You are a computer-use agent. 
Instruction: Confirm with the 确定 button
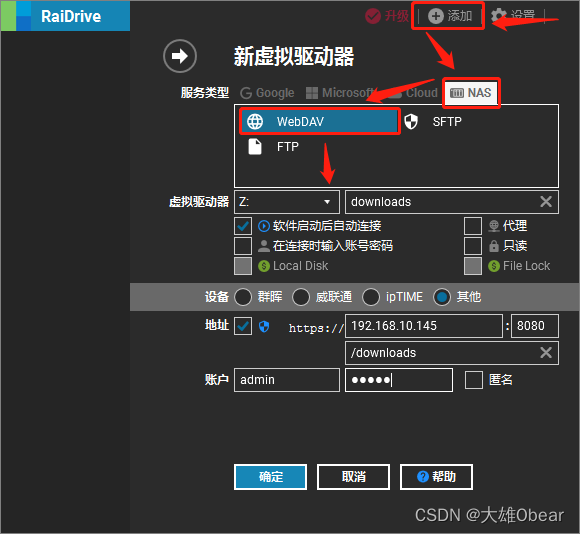click(x=270, y=477)
